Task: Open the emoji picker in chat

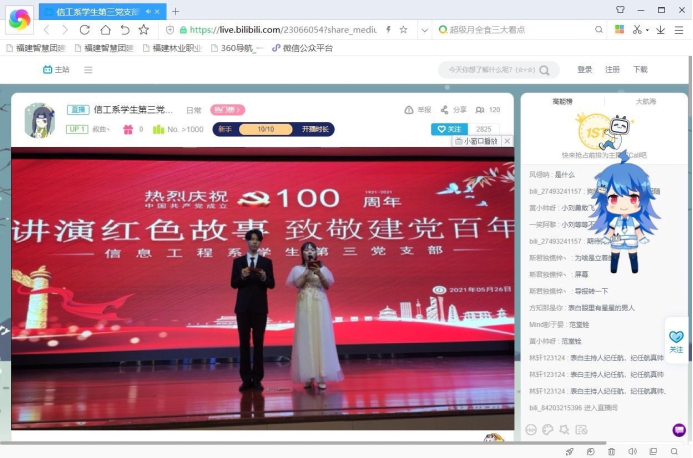Action: (531, 429)
